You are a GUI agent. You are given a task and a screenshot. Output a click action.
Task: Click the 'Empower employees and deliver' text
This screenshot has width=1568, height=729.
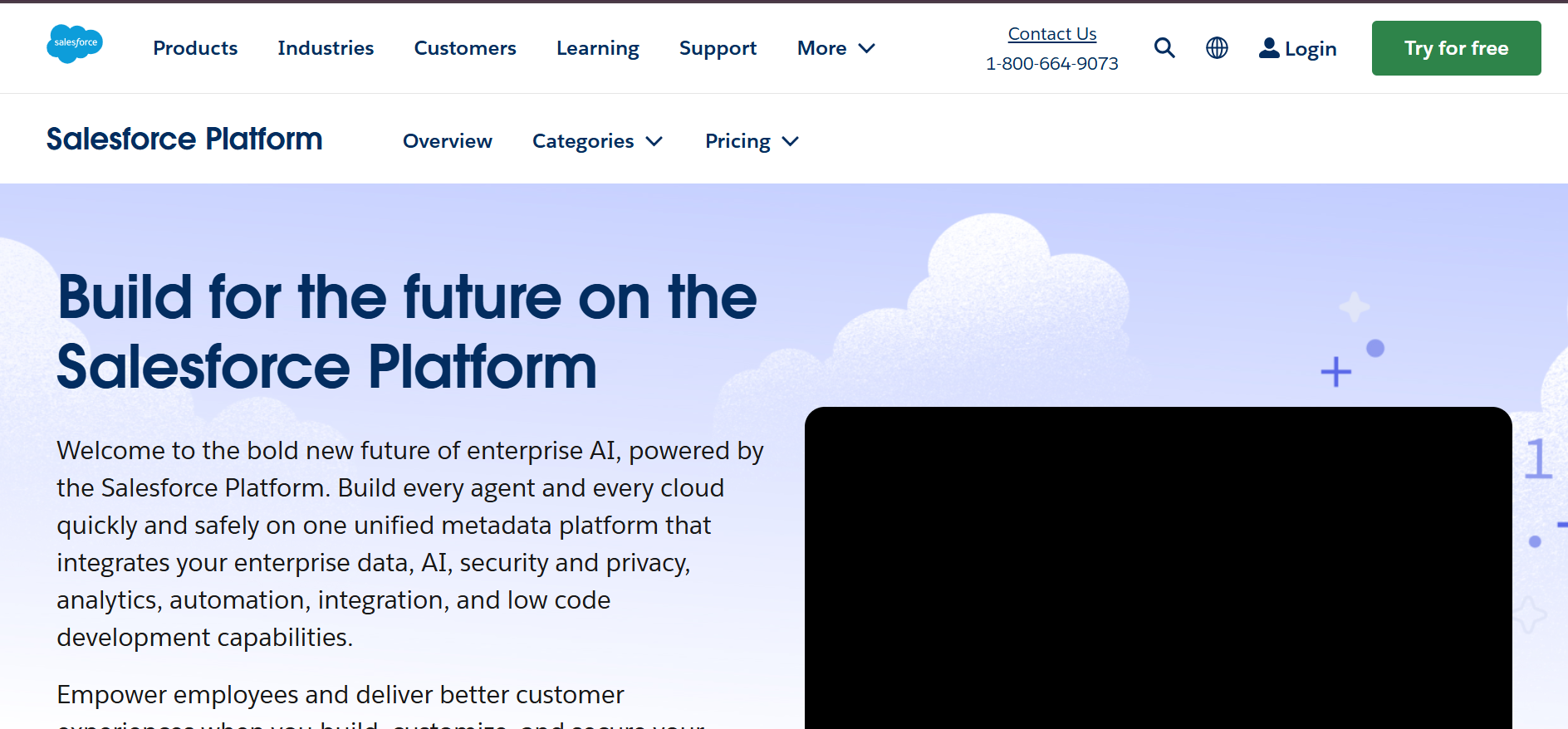(x=381, y=704)
